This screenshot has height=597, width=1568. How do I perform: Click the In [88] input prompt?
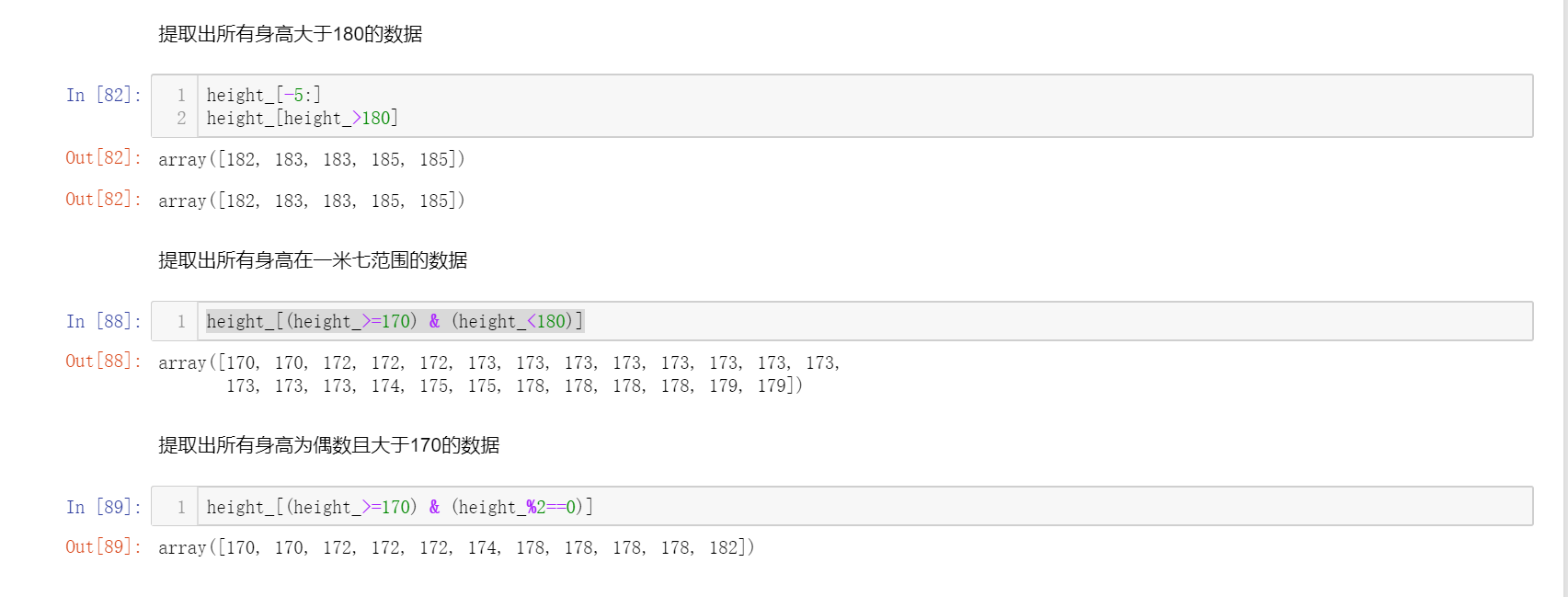point(103,321)
